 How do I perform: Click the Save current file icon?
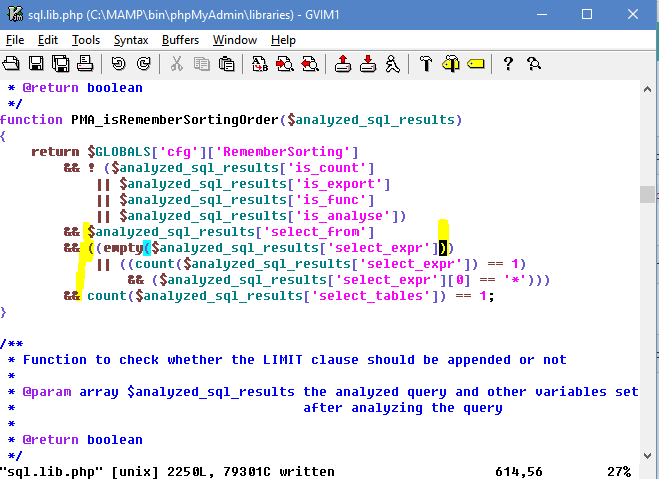coord(36,64)
